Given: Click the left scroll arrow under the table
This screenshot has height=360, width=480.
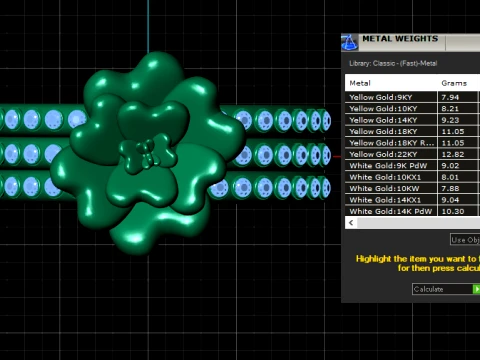Looking at the screenshot, I should click(351, 223).
